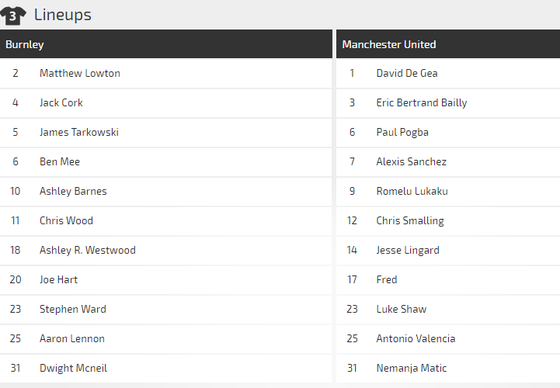Select the Lineups section heading
The image size is (560, 388).
62,15
